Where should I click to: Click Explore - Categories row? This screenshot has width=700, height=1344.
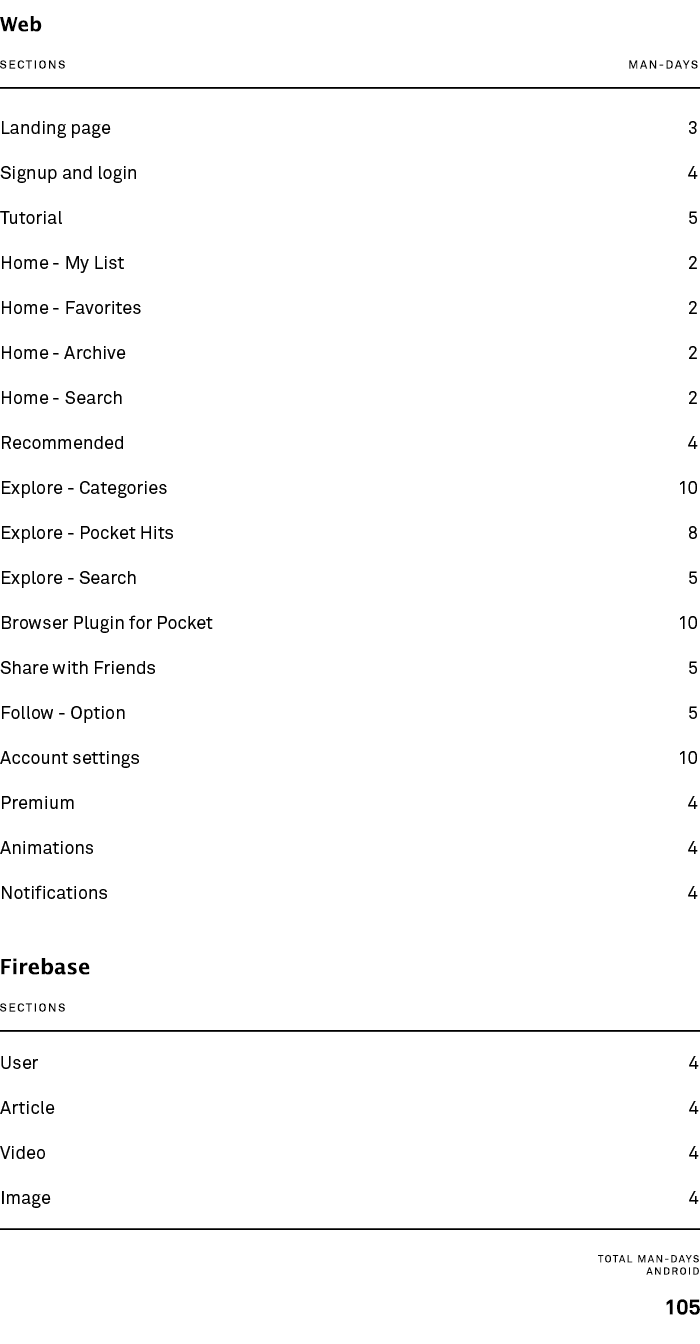point(350,488)
